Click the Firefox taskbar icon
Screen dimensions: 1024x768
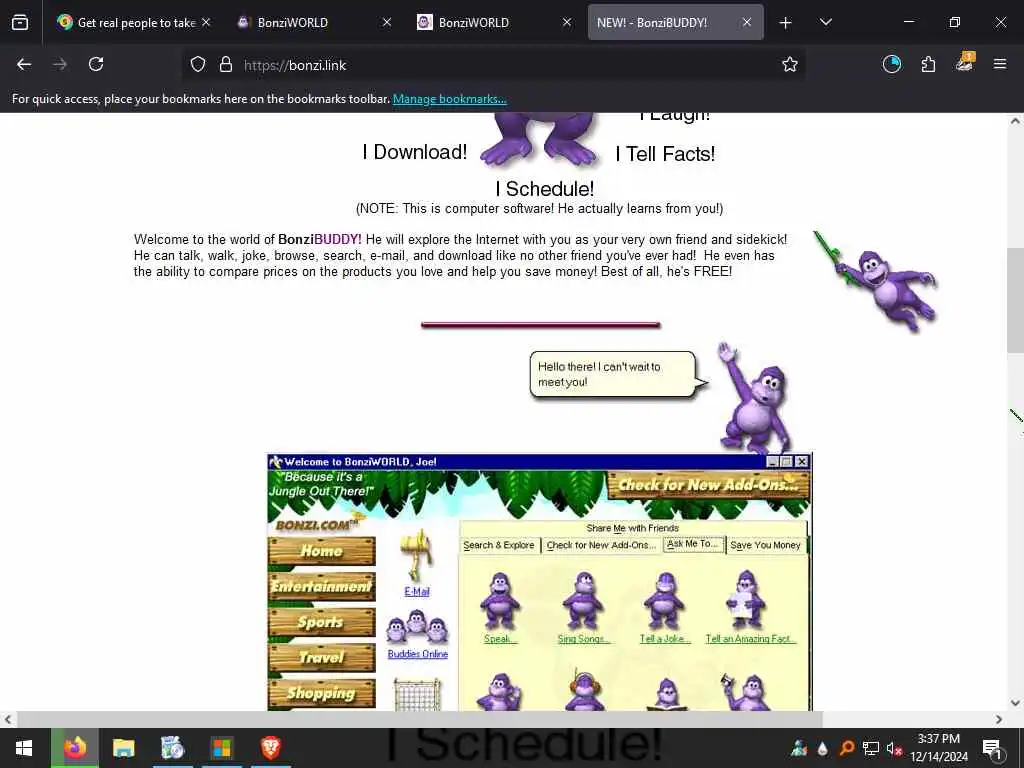tap(74, 748)
